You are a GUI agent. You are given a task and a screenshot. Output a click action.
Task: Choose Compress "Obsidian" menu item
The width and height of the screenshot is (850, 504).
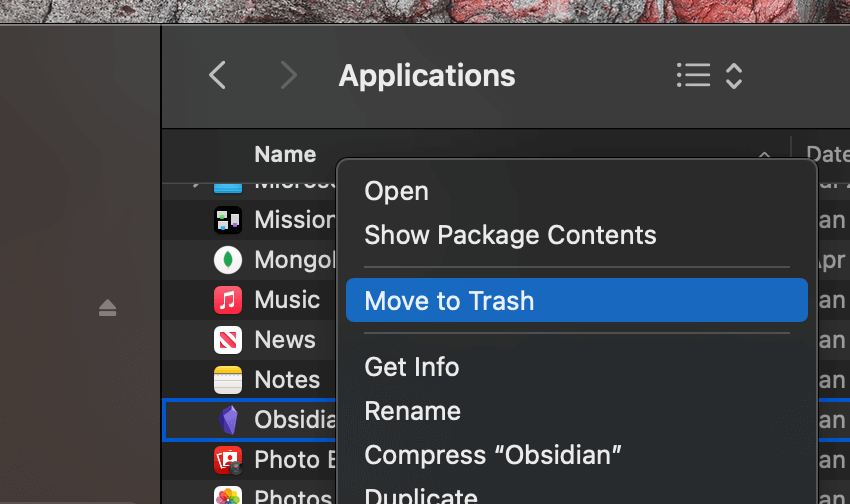(493, 455)
